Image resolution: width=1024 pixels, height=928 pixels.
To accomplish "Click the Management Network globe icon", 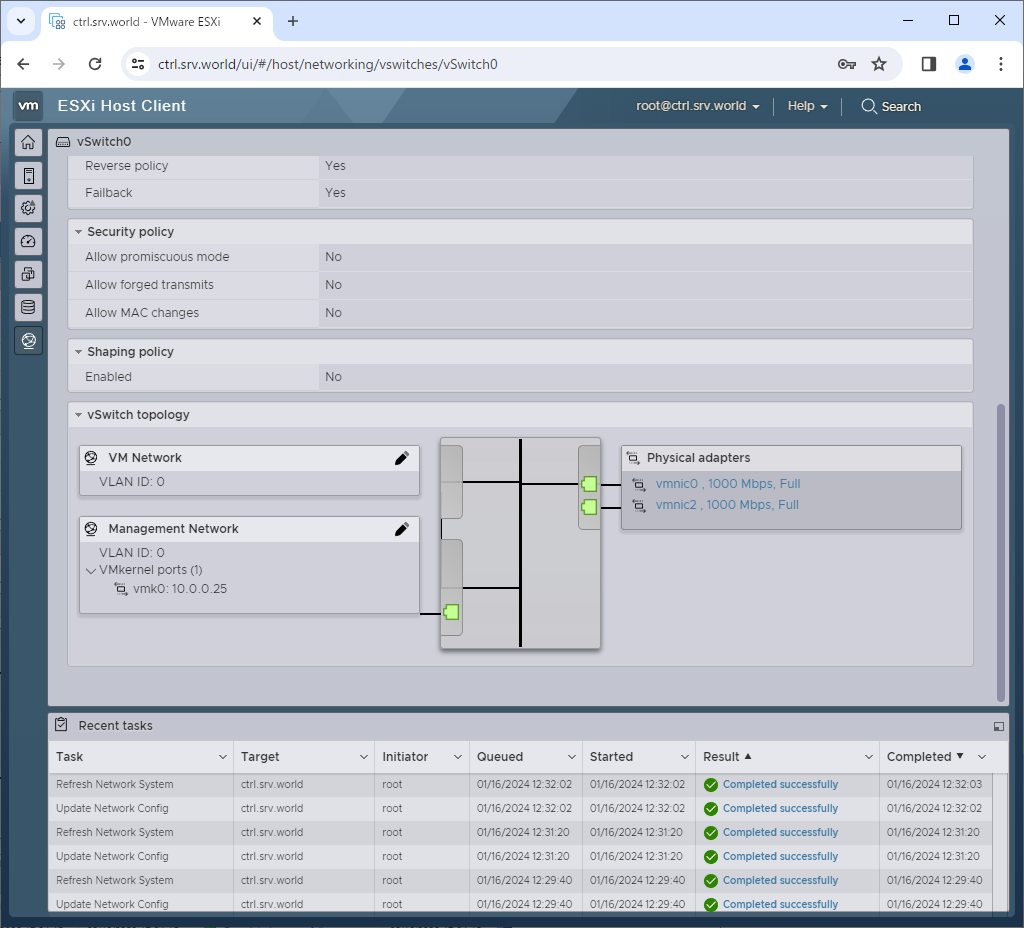I will pyautogui.click(x=91, y=528).
